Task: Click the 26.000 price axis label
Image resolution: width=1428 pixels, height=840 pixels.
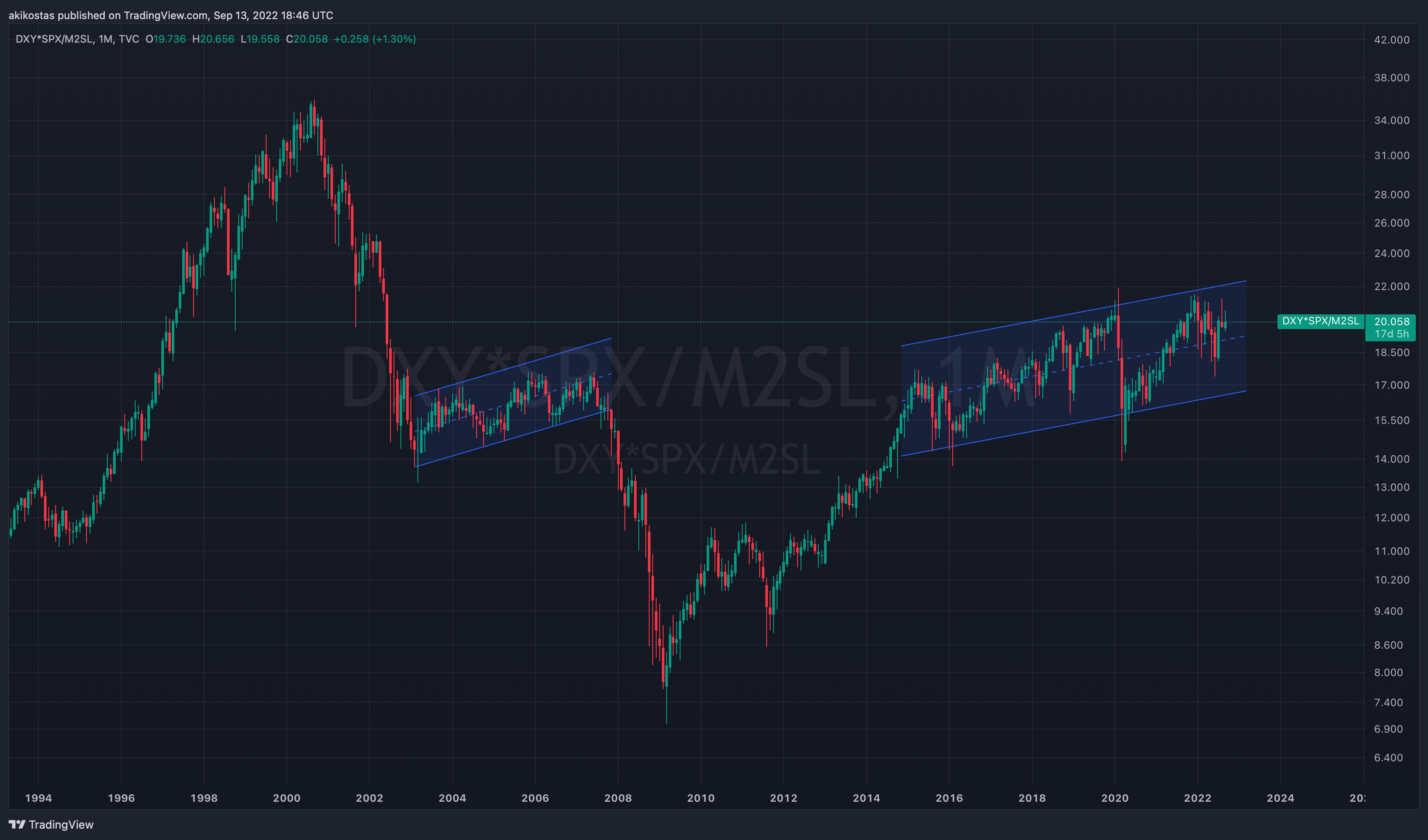Action: point(1392,223)
